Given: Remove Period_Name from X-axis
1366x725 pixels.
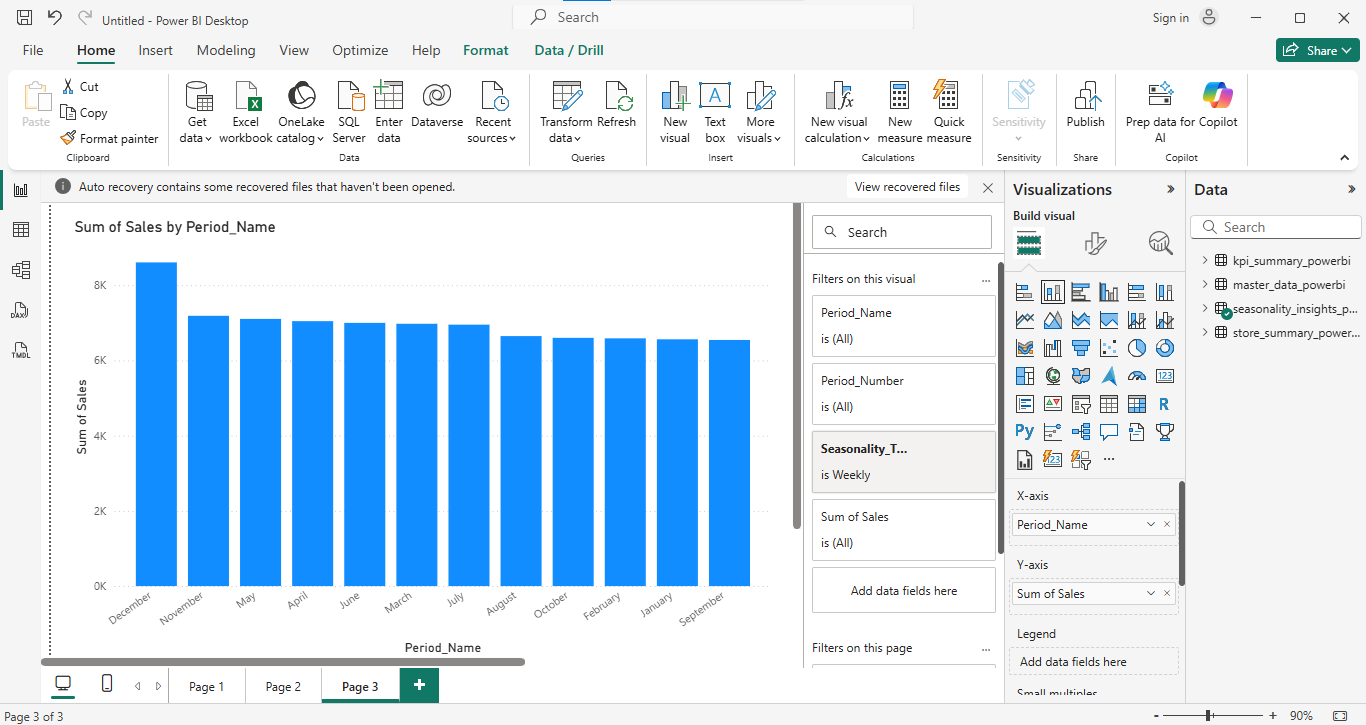Looking at the screenshot, I should point(1167,524).
